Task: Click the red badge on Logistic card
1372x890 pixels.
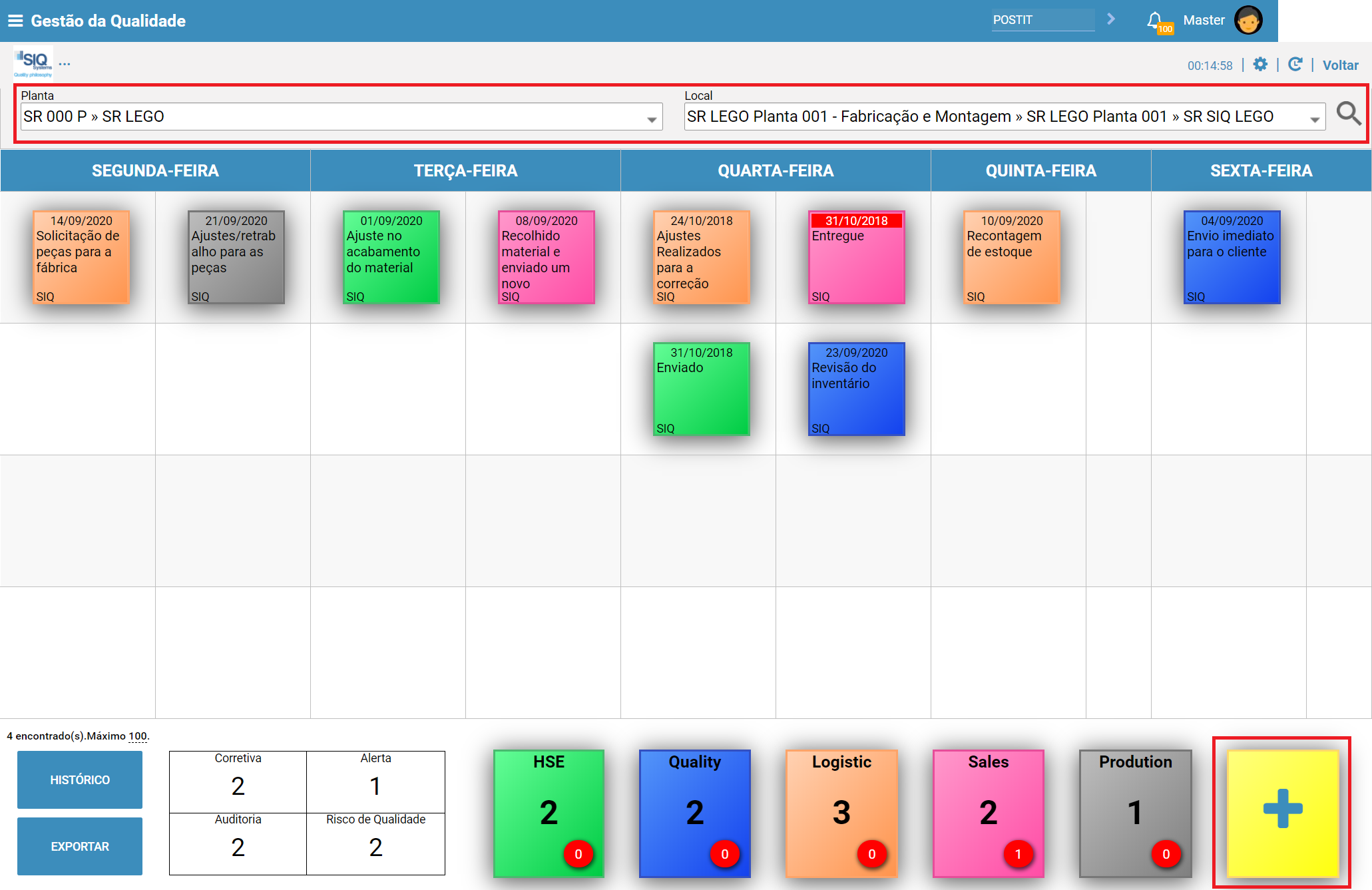Action: pyautogui.click(x=871, y=854)
